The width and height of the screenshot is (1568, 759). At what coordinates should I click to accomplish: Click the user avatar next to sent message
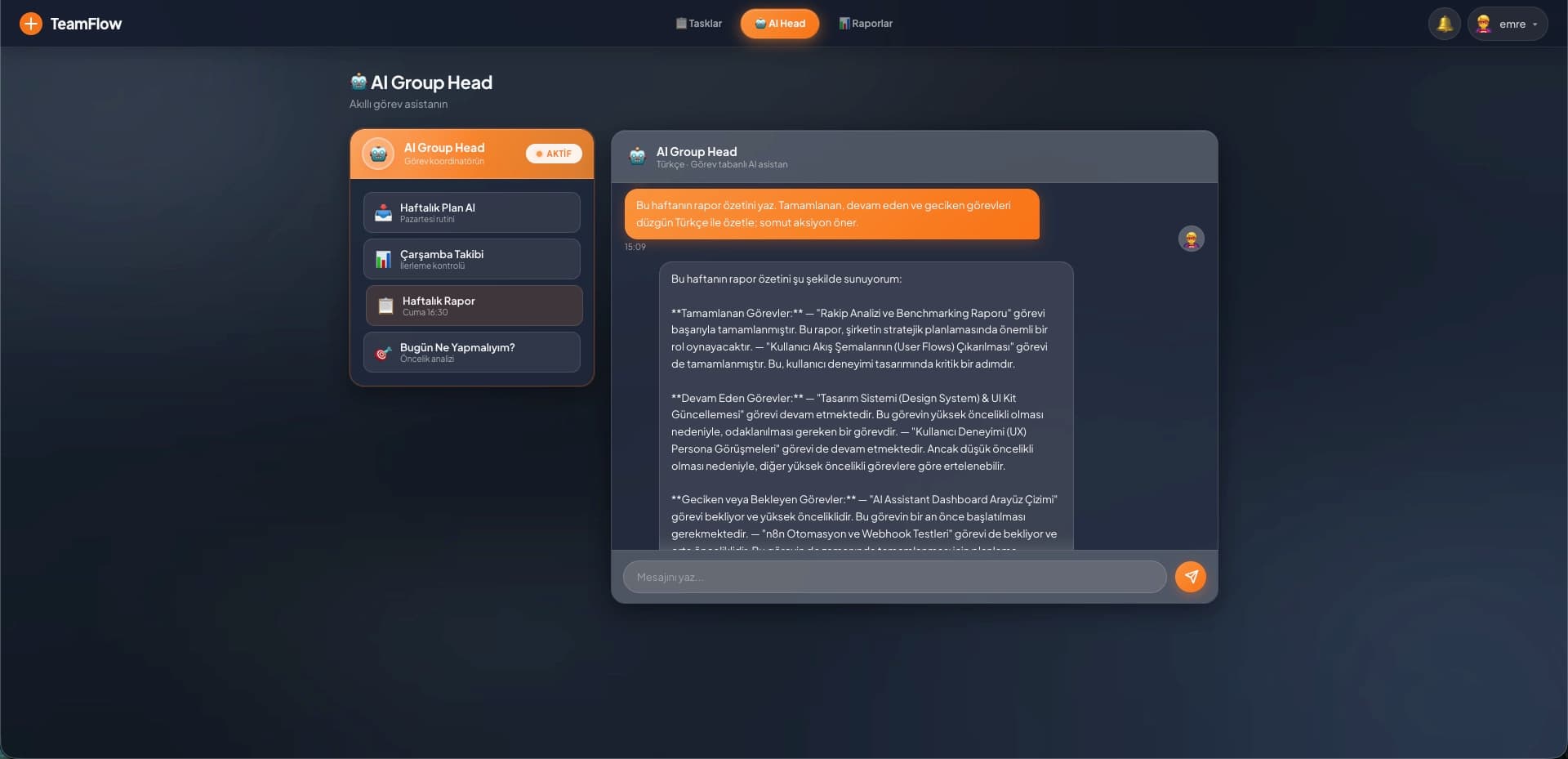(x=1191, y=239)
